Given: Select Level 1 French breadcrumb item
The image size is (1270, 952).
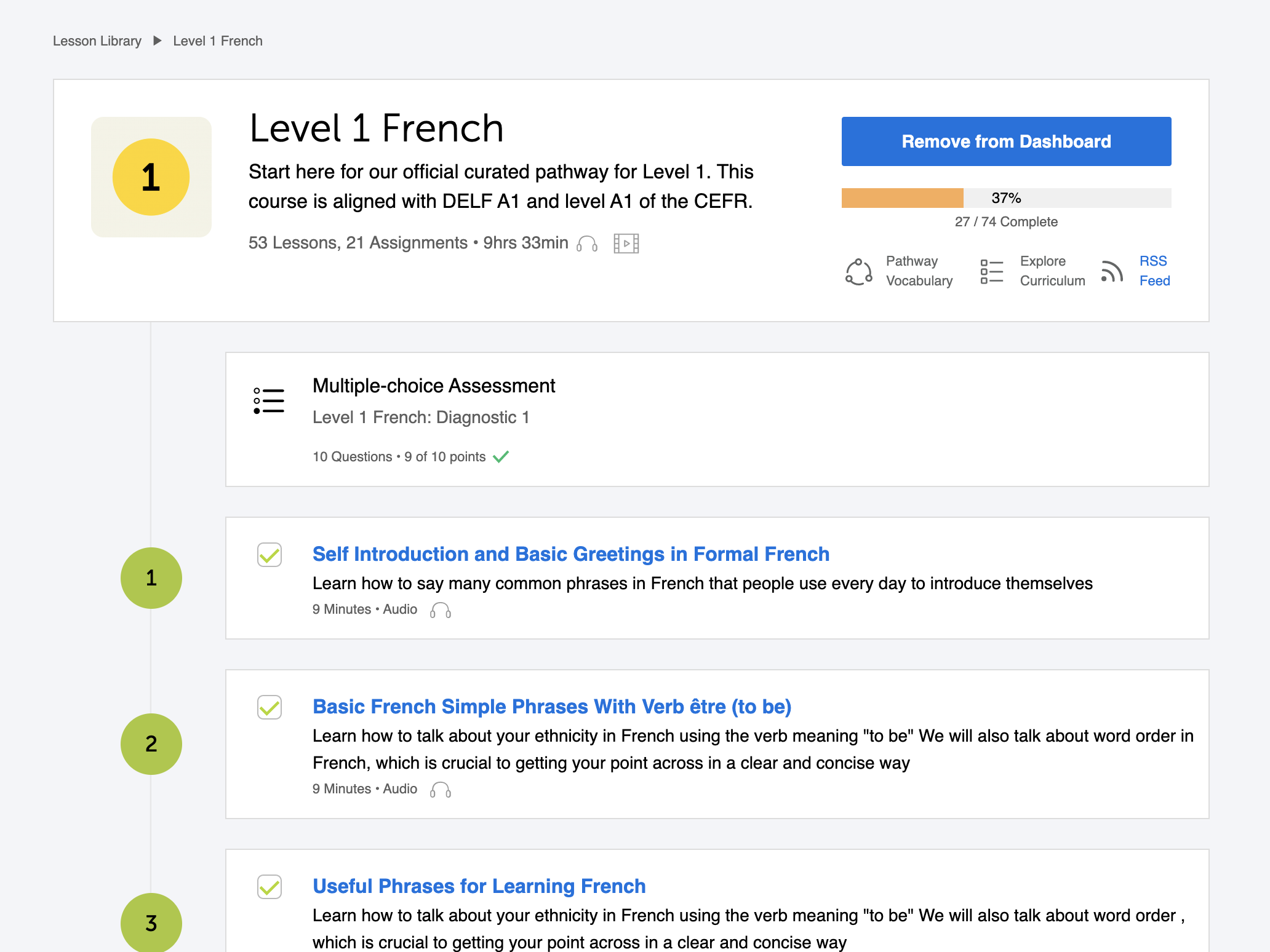Looking at the screenshot, I should (x=218, y=41).
